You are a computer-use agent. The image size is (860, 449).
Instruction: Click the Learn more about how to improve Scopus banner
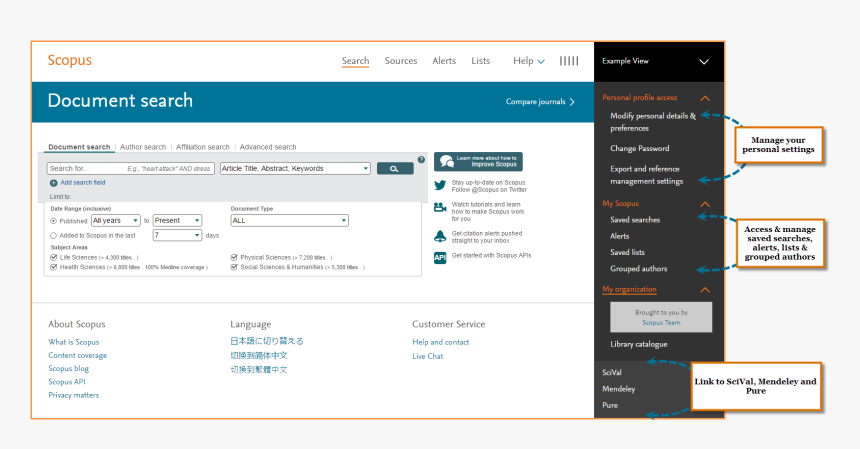(x=478, y=161)
